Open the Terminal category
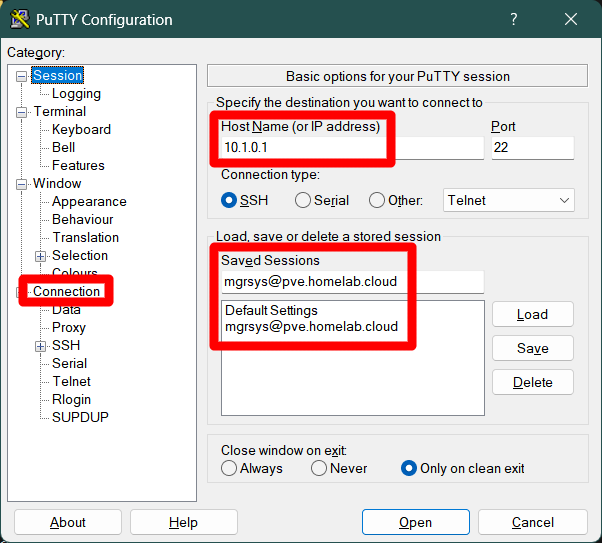 [x=60, y=111]
